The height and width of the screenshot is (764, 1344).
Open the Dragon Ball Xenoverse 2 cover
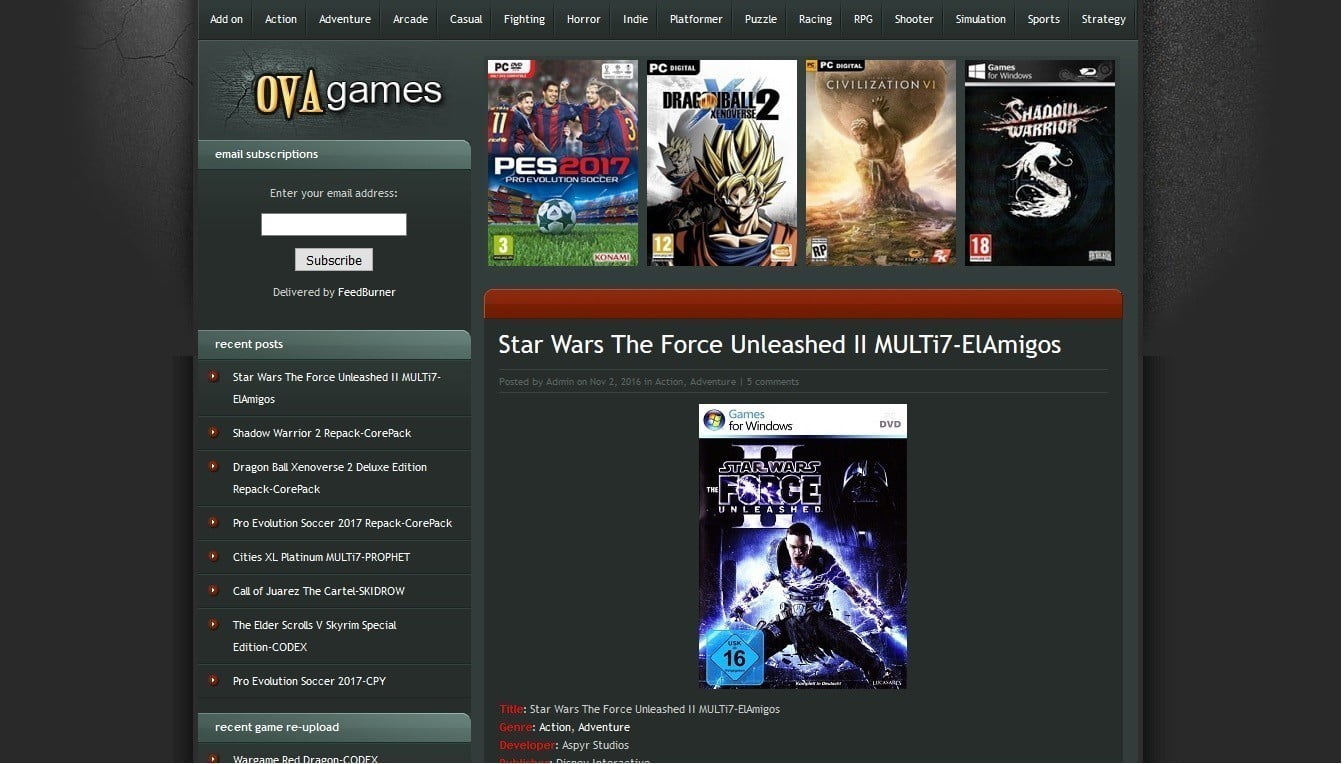tap(722, 163)
